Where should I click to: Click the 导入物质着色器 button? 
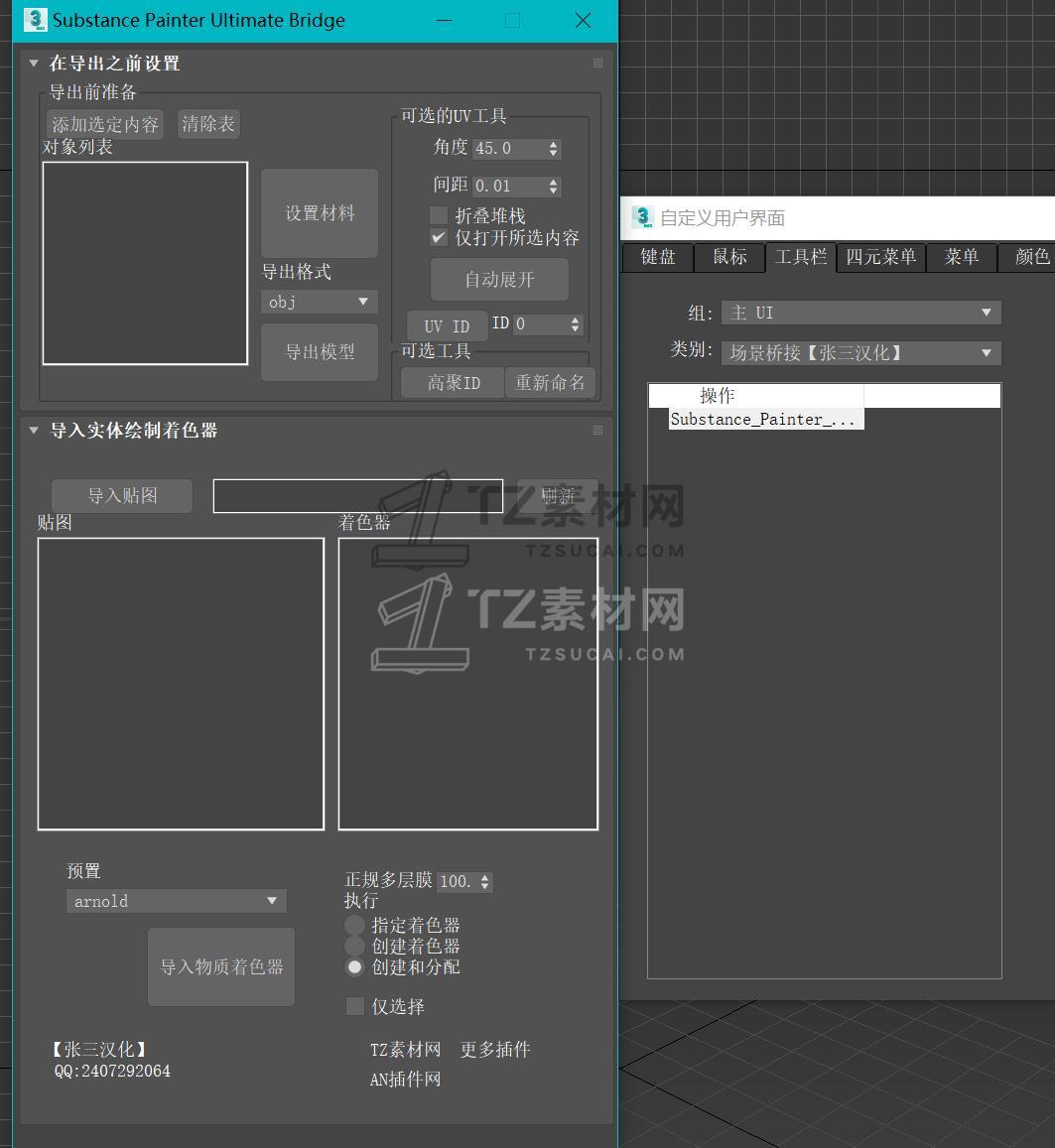point(221,967)
